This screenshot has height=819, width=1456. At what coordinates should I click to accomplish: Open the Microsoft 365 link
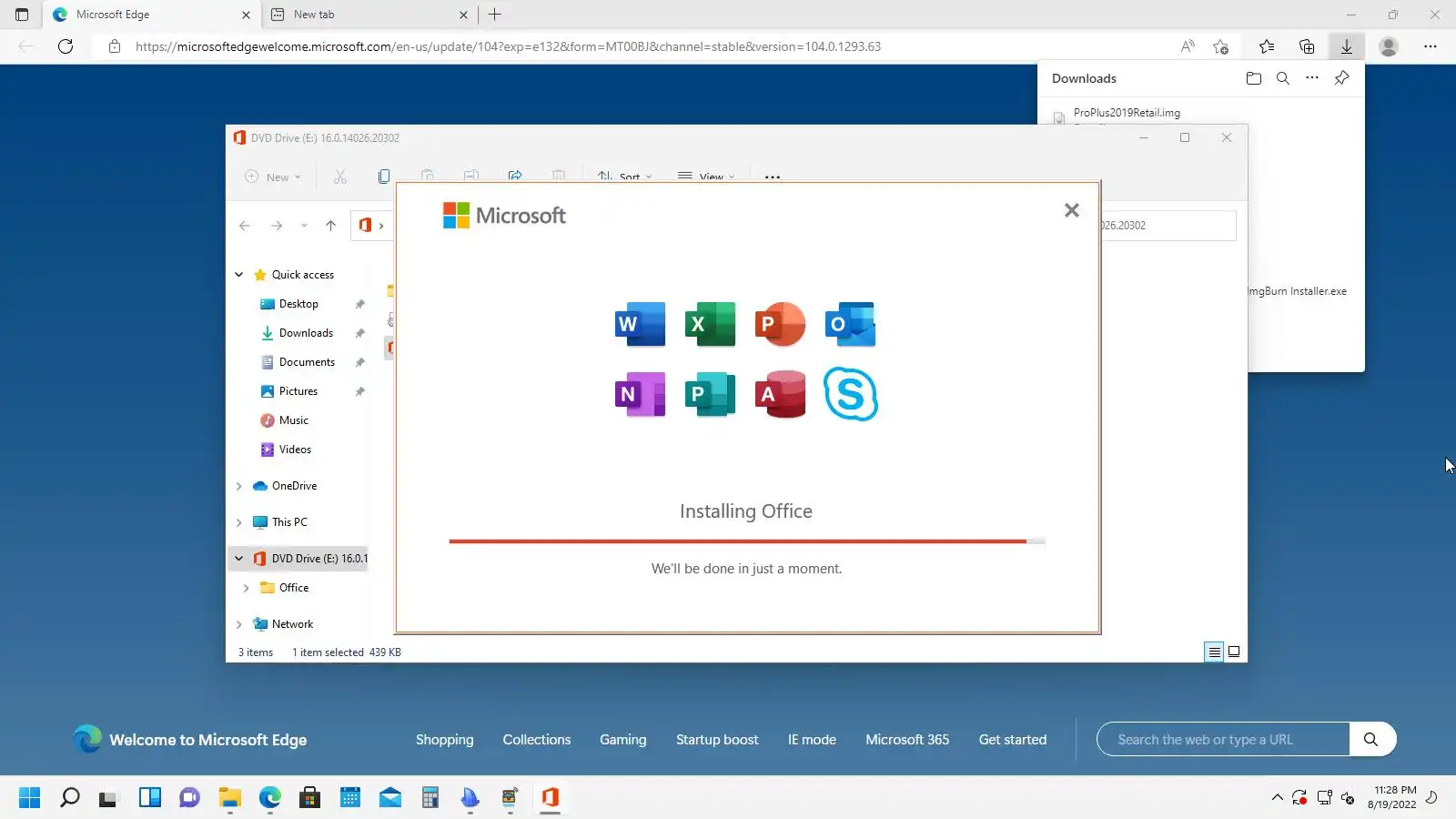pyautogui.click(x=907, y=740)
